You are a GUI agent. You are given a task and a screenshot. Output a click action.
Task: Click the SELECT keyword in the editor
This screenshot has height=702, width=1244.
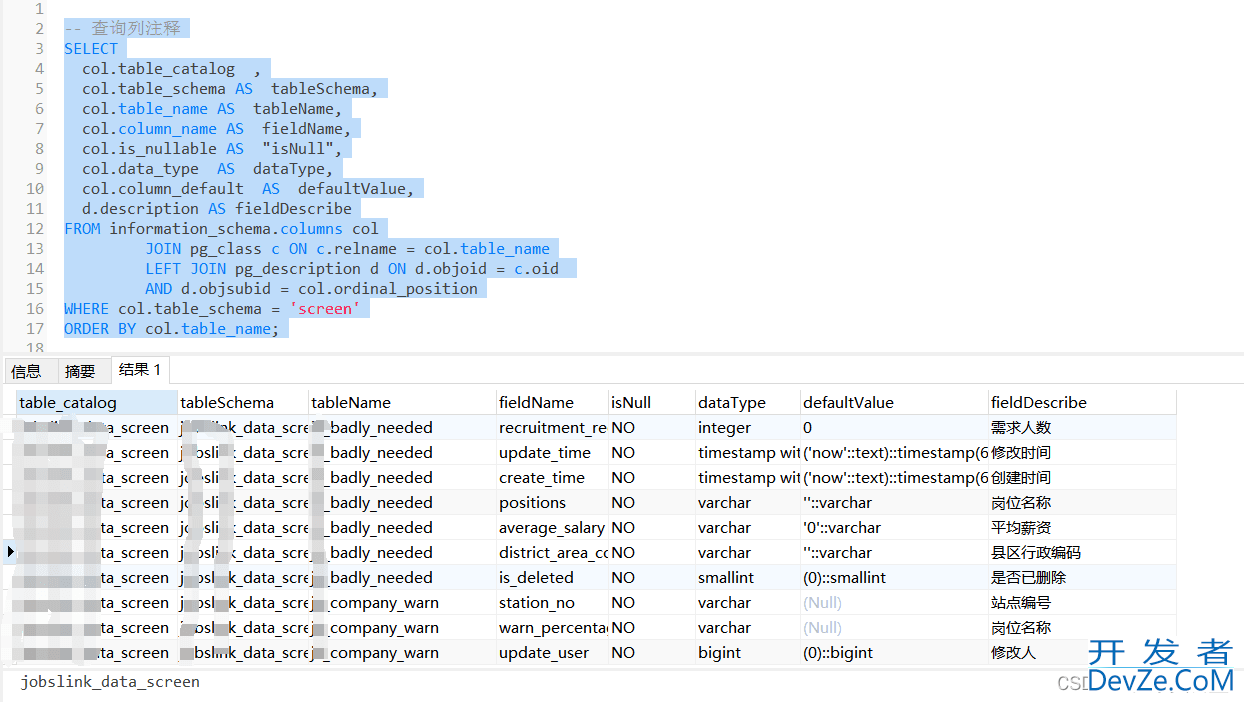point(91,48)
